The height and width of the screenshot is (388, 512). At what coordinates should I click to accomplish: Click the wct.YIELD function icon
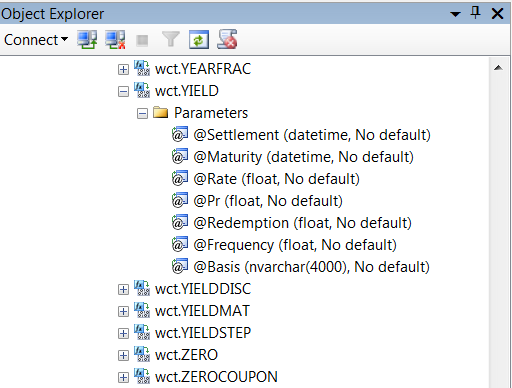click(x=142, y=90)
